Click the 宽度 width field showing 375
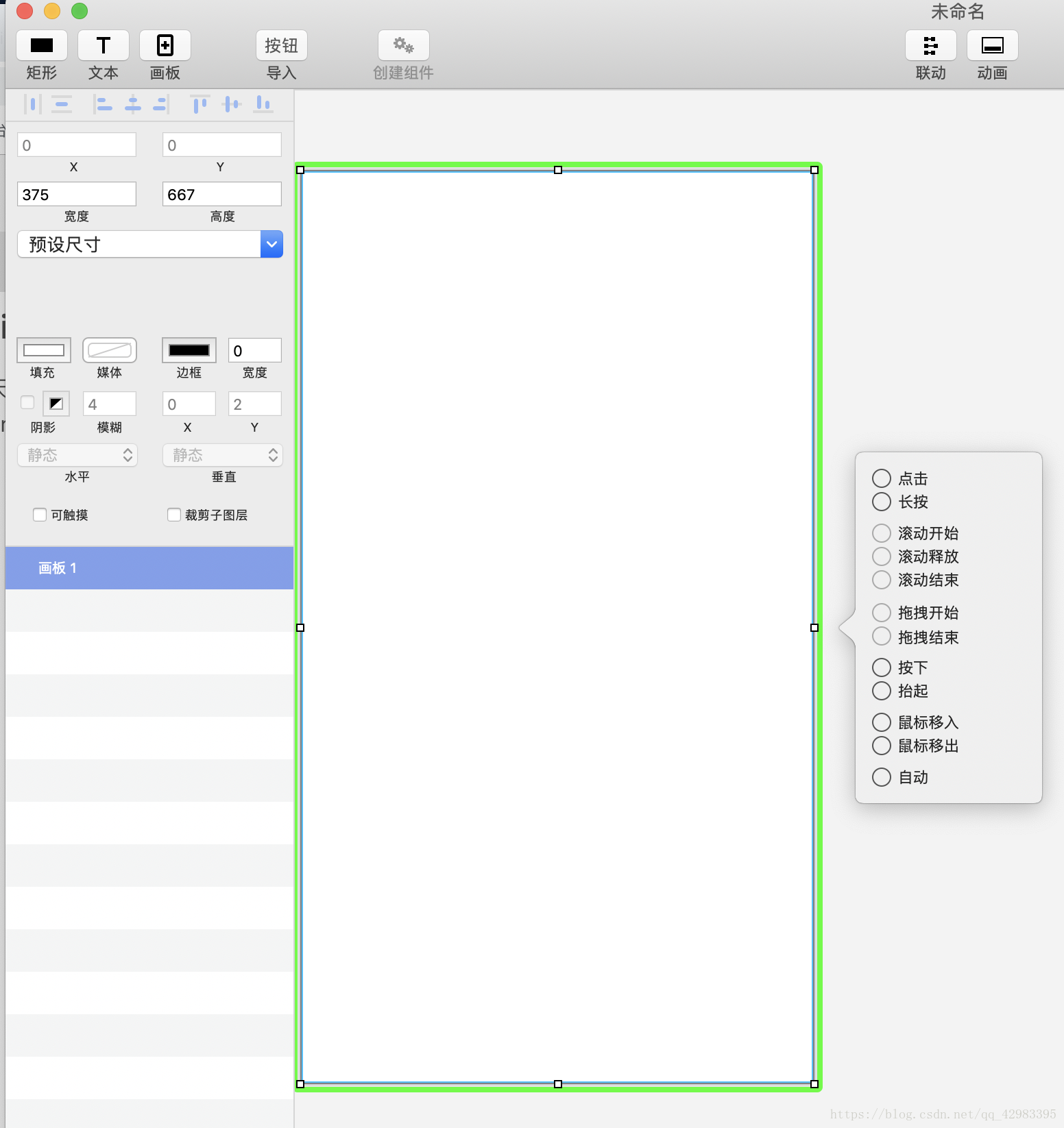This screenshot has height=1128, width=1064. click(77, 194)
